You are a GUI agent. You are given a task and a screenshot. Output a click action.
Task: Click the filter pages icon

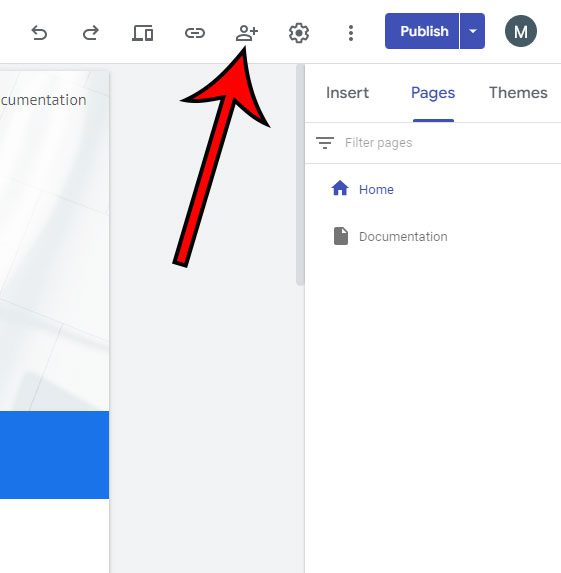[x=325, y=143]
